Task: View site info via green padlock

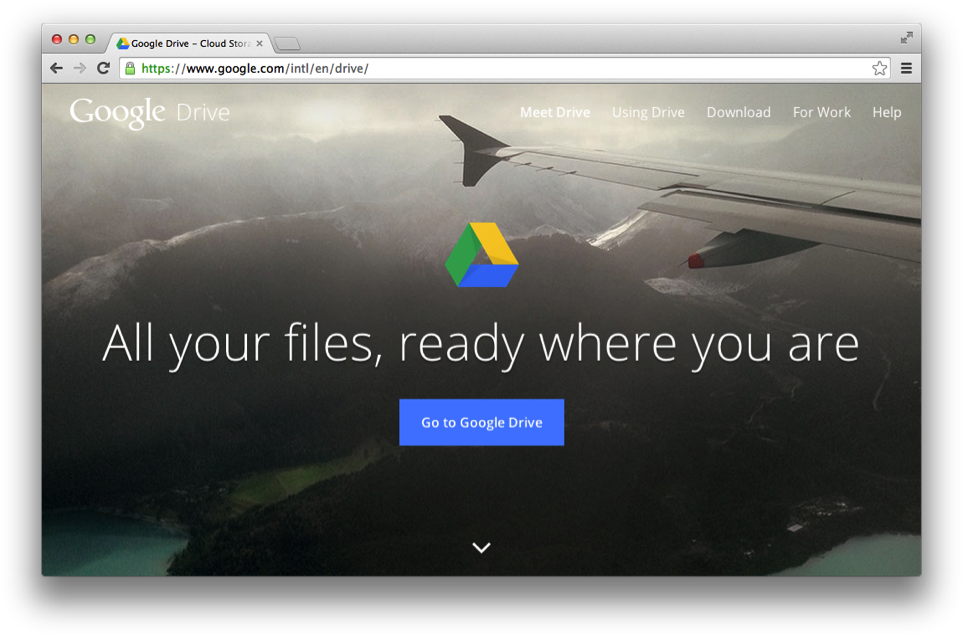Action: tap(129, 68)
